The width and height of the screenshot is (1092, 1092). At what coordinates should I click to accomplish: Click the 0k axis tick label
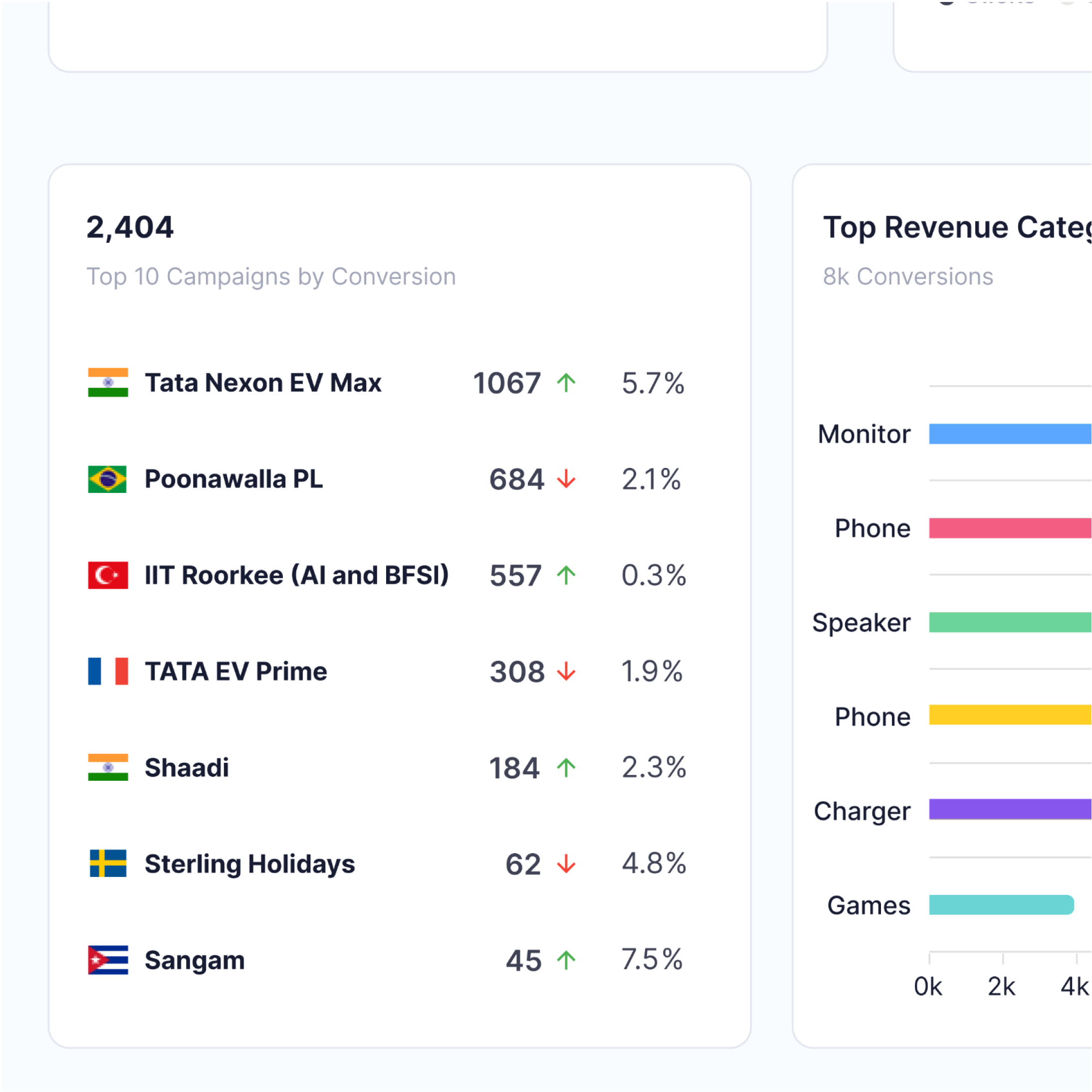pyautogui.click(x=928, y=987)
